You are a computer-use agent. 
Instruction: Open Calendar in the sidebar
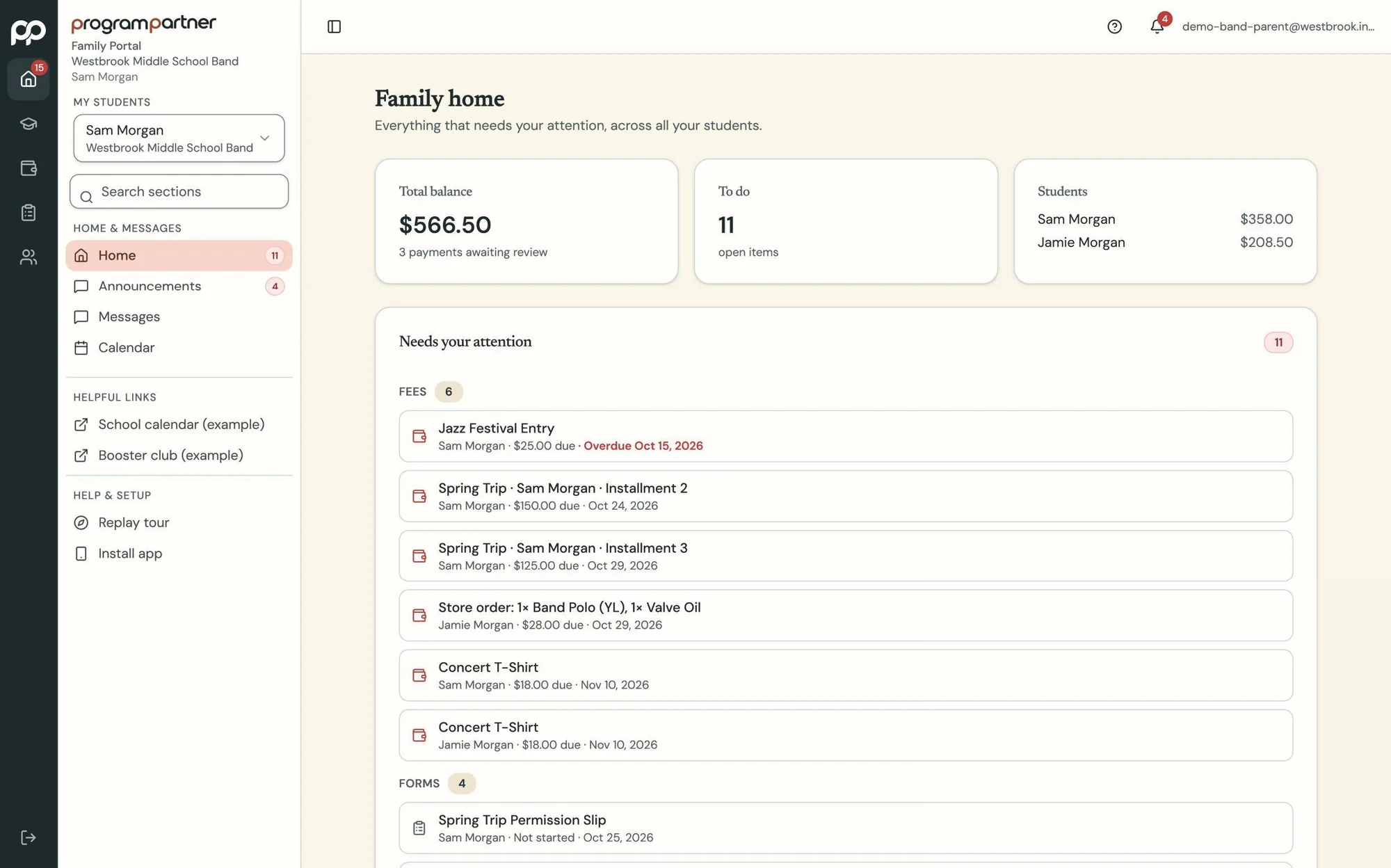coord(179,347)
